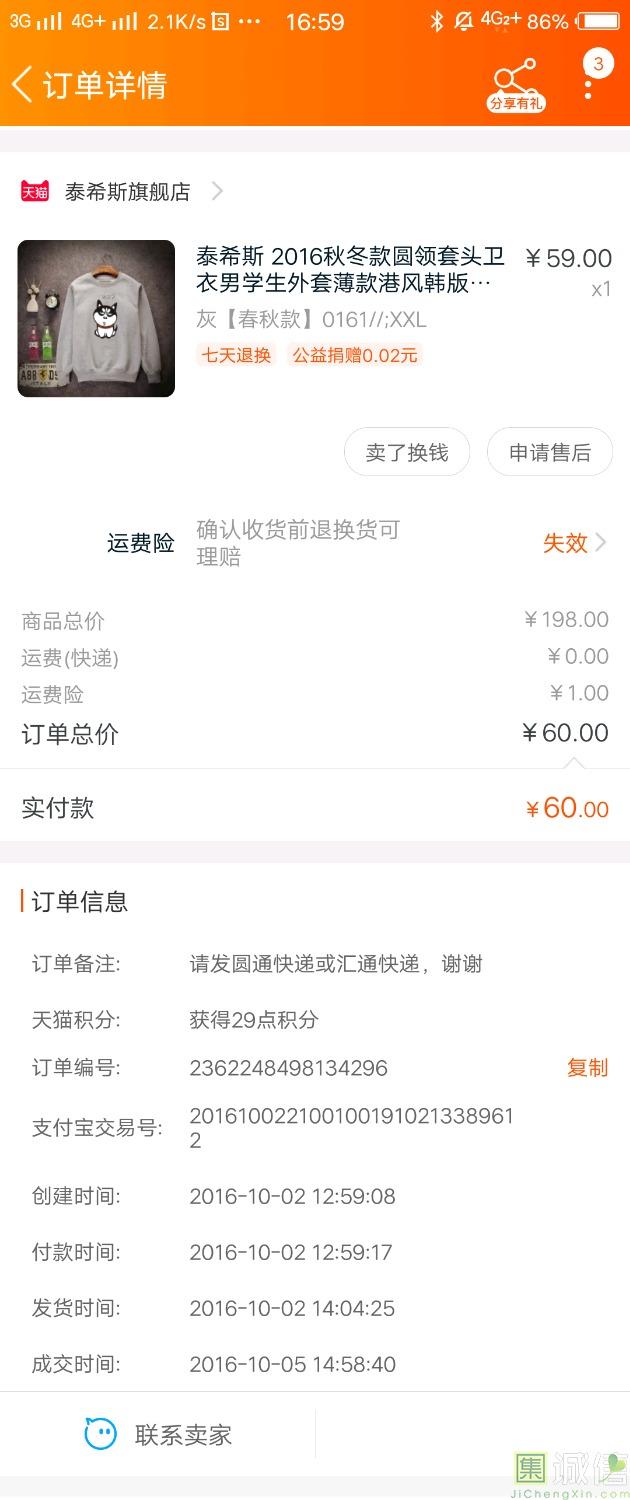Viewport: 630px width, 1500px height.
Task: Tap the Tmall (天猫) logo icon
Action: [x=35, y=191]
